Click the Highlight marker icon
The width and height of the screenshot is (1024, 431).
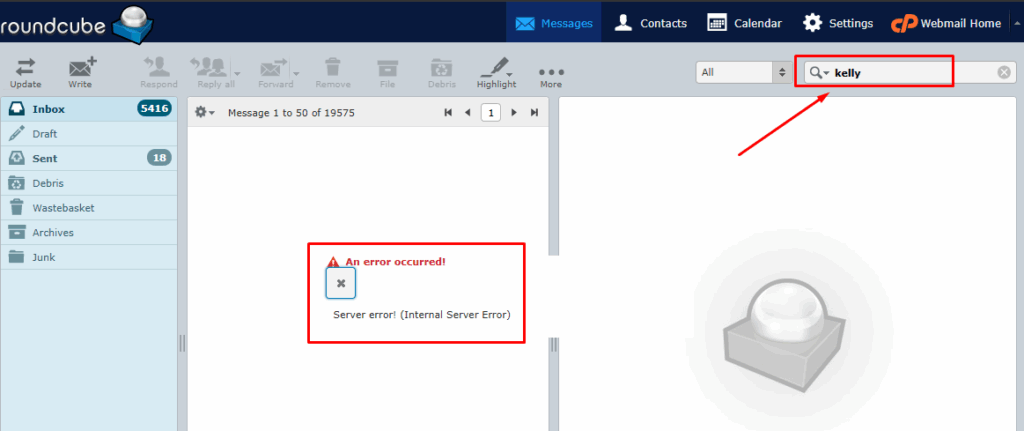[x=494, y=67]
